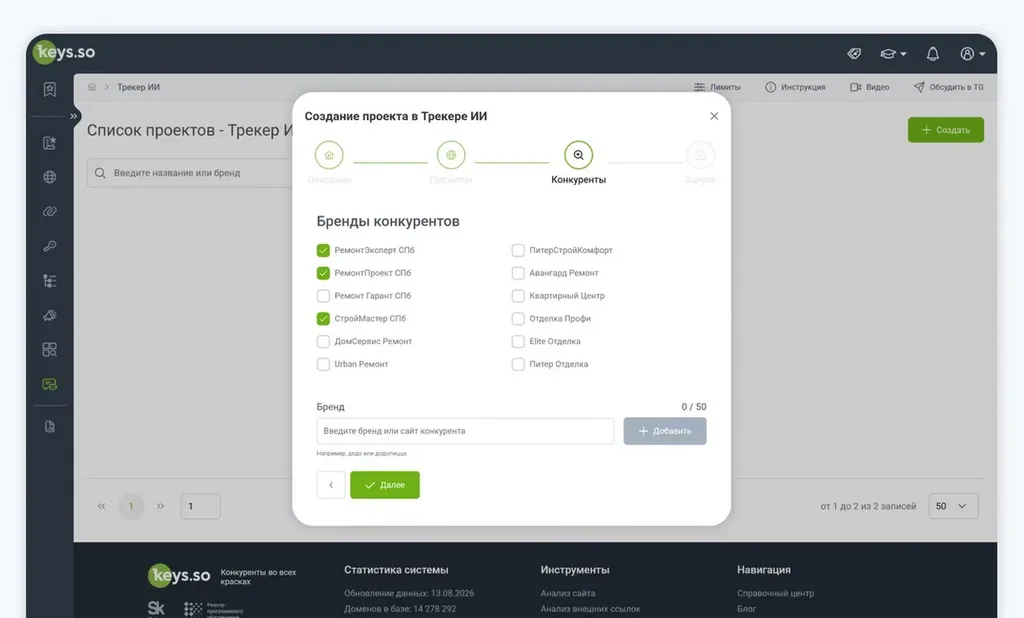Check Авангард Ремонт
Screen dimensions: 1024x618
518,273
